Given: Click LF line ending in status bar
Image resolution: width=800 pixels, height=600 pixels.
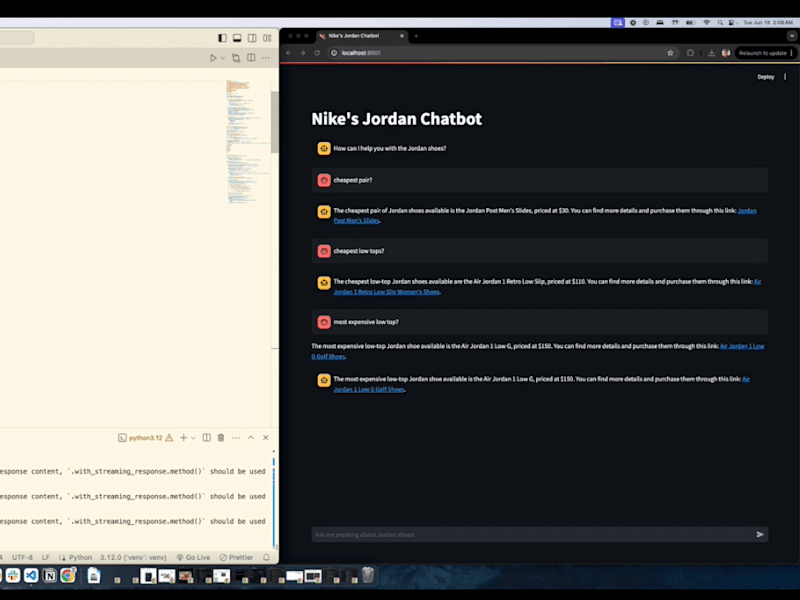Looking at the screenshot, I should (x=46, y=557).
